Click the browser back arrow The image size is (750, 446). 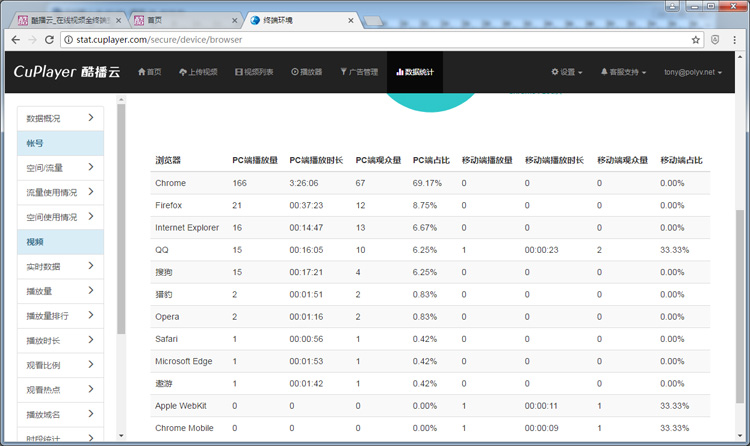[x=13, y=40]
